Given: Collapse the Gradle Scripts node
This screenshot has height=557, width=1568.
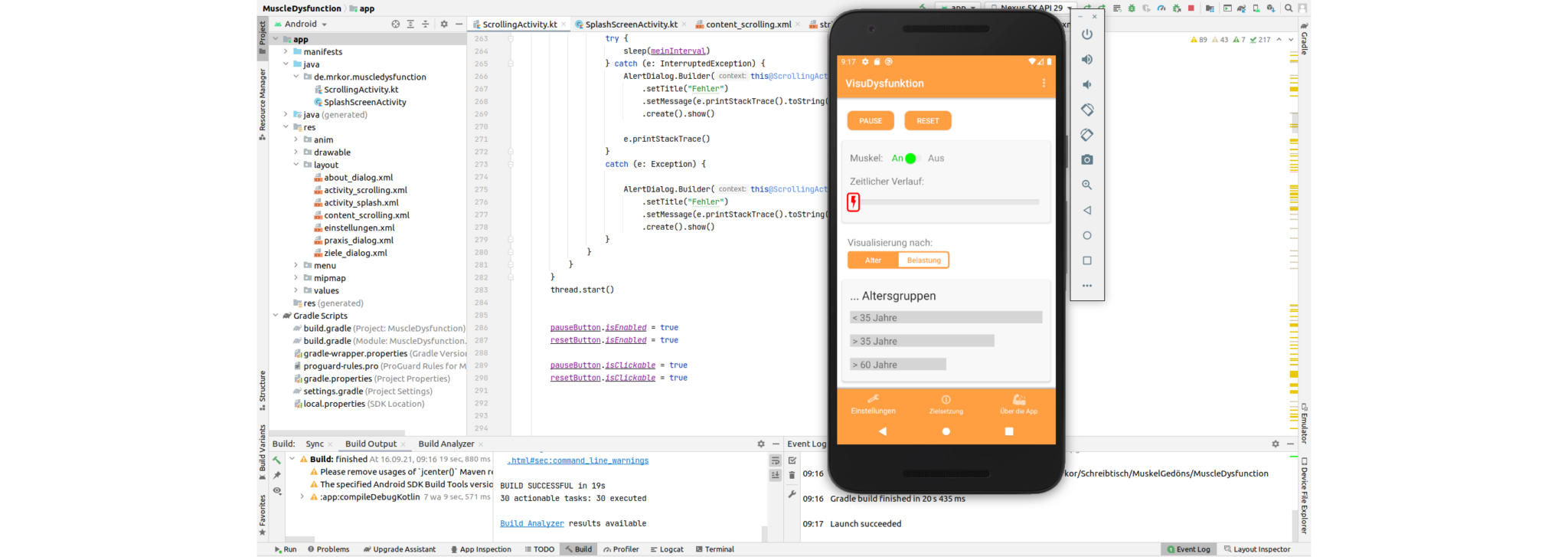Looking at the screenshot, I should [x=276, y=316].
